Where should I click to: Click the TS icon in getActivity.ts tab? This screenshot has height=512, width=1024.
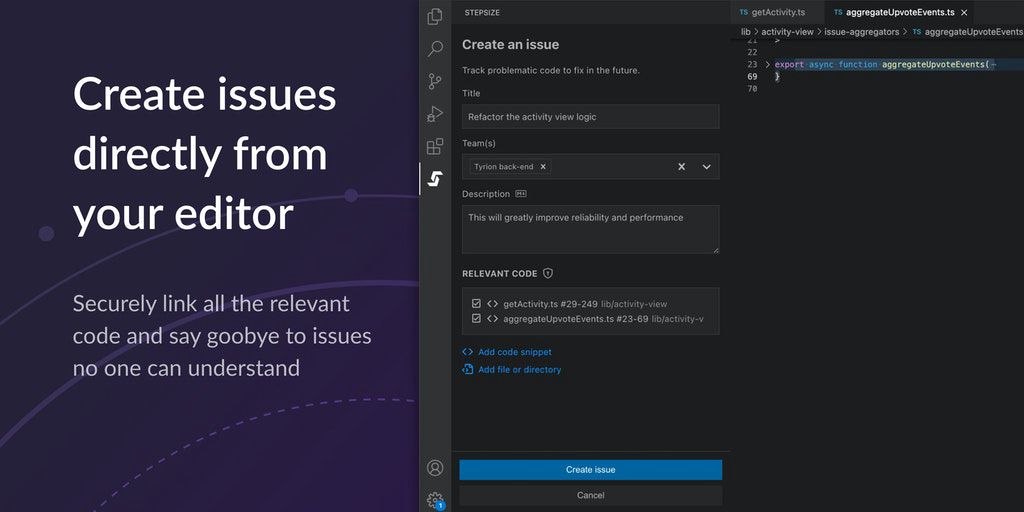744,12
